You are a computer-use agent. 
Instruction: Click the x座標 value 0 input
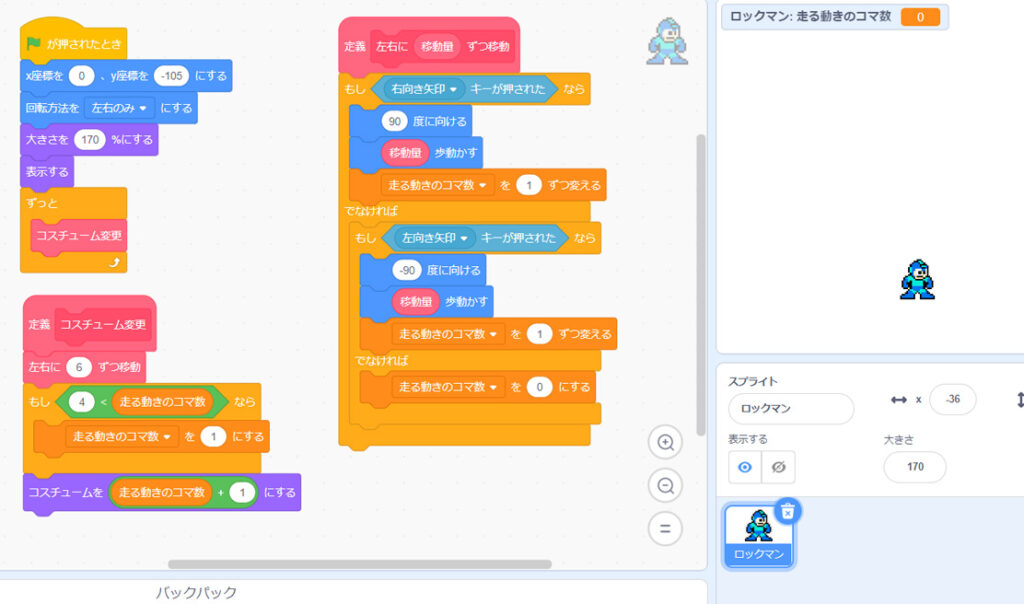(x=82, y=76)
